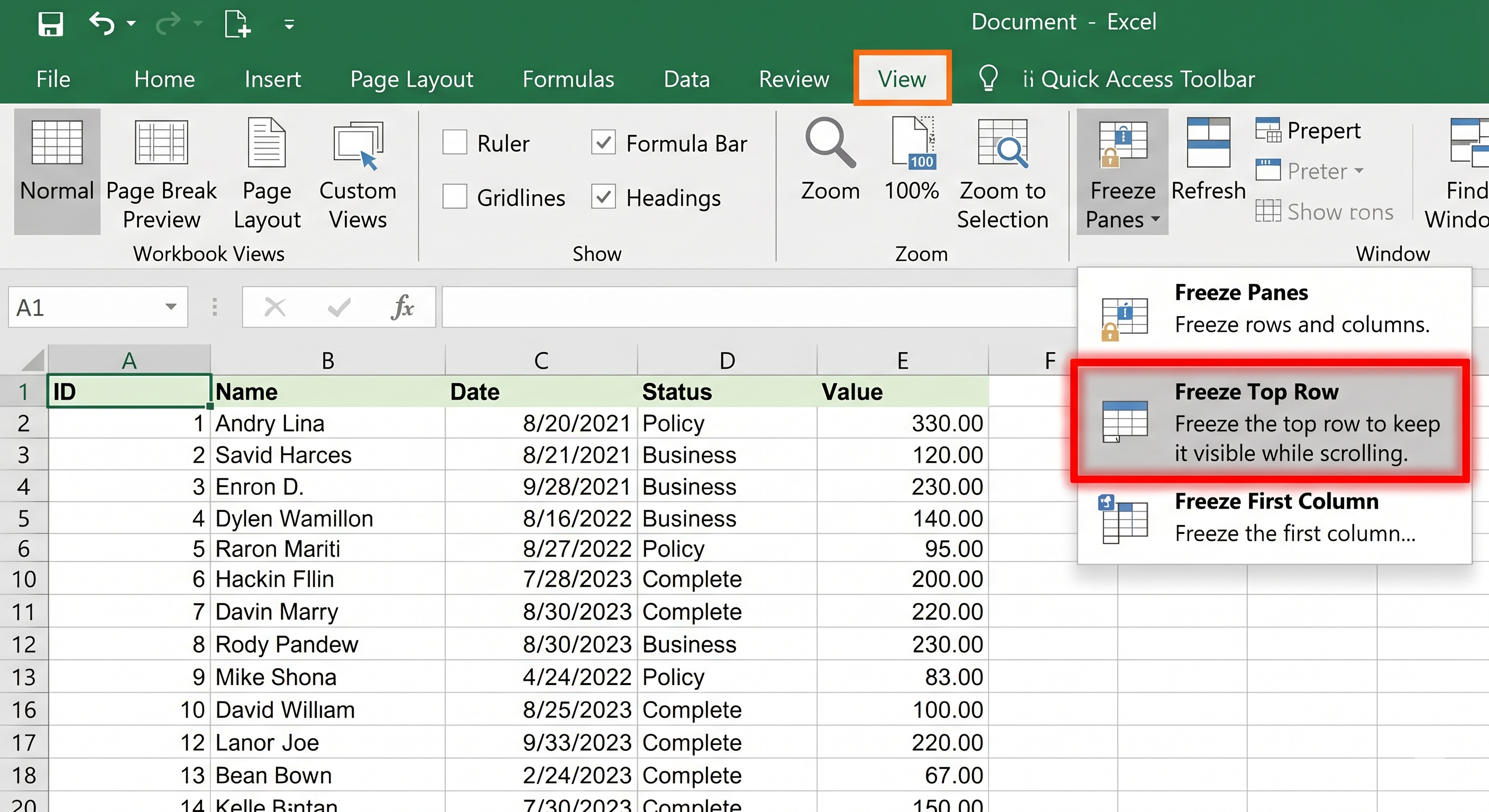Screen dimensions: 1489x812
Task: Click the Undo arrow icon
Action: (102, 23)
